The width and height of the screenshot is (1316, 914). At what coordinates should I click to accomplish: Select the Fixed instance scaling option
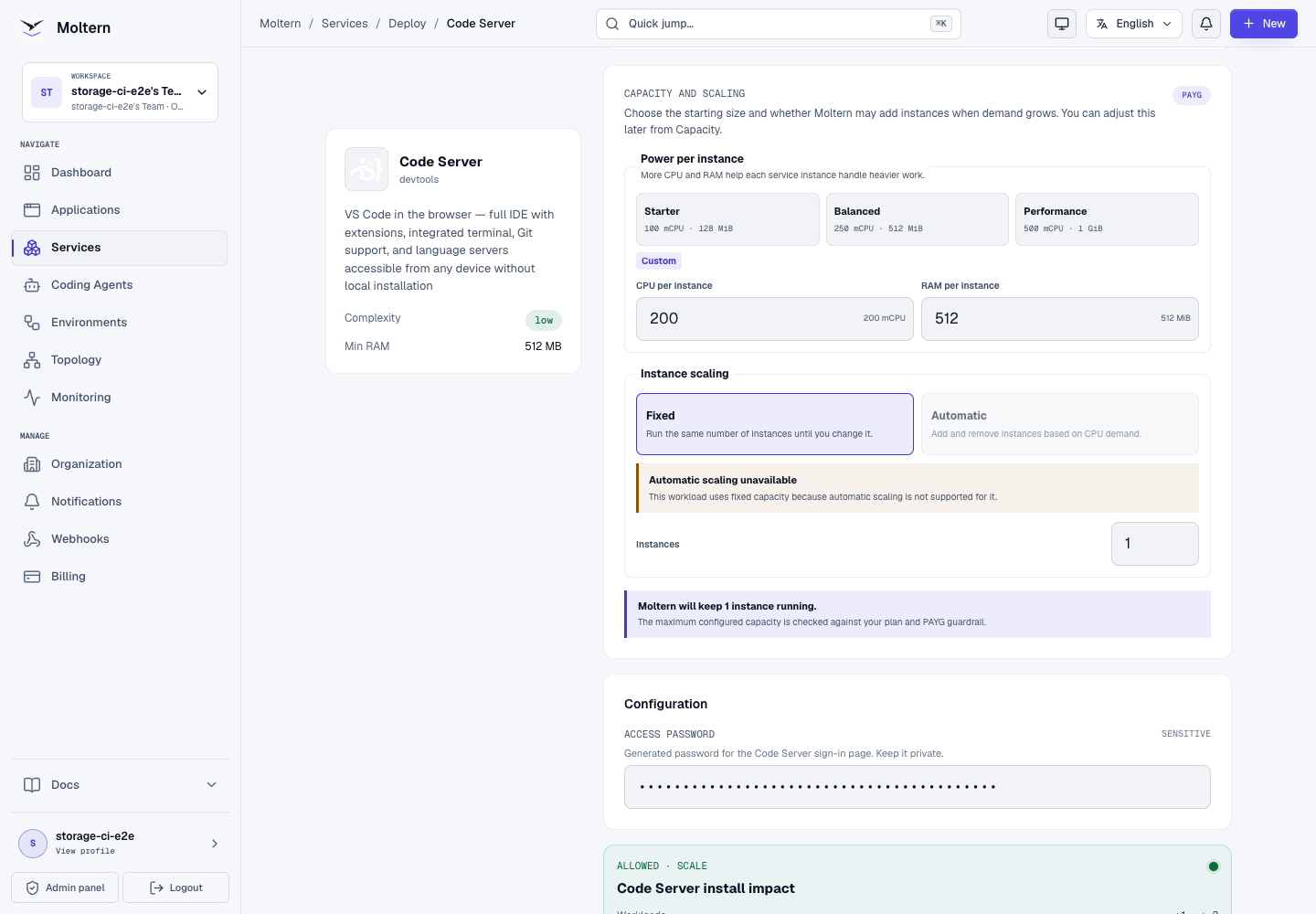click(x=775, y=424)
